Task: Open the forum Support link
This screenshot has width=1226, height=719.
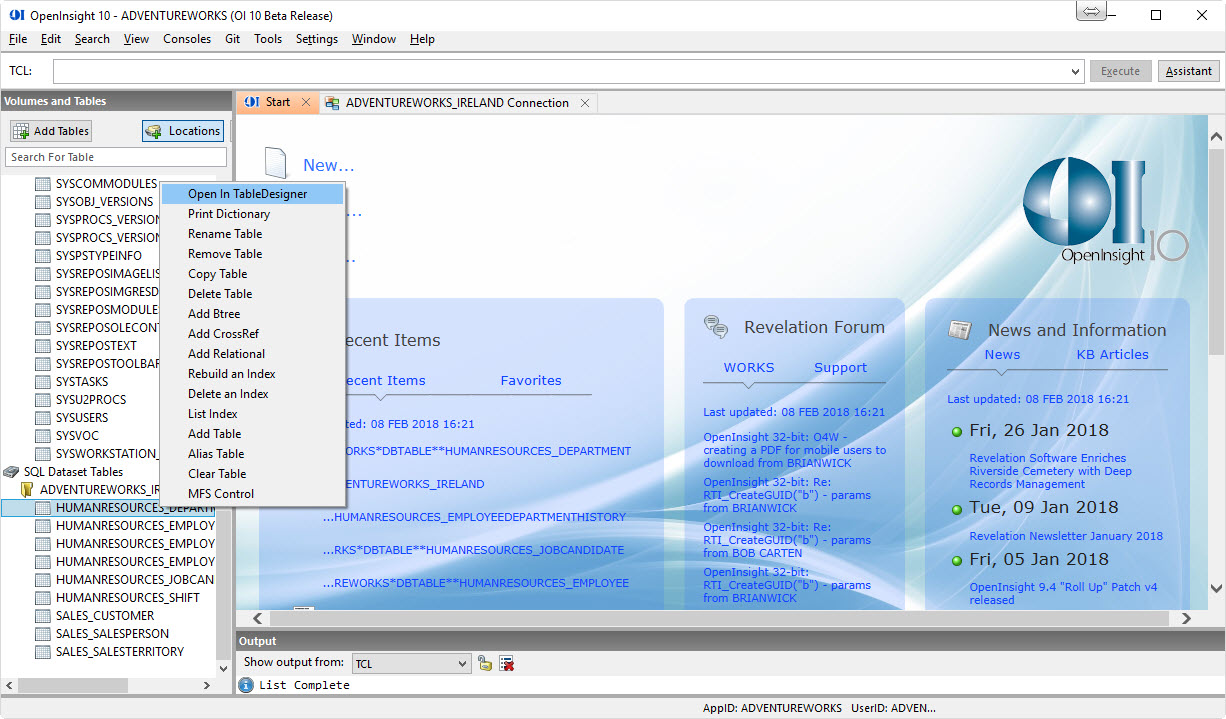Action: 840,367
